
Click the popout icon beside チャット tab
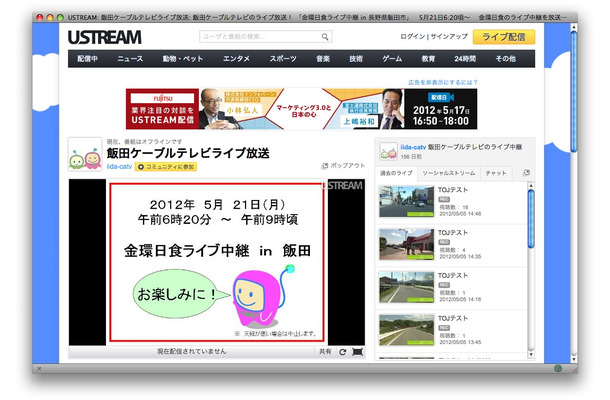526,173
